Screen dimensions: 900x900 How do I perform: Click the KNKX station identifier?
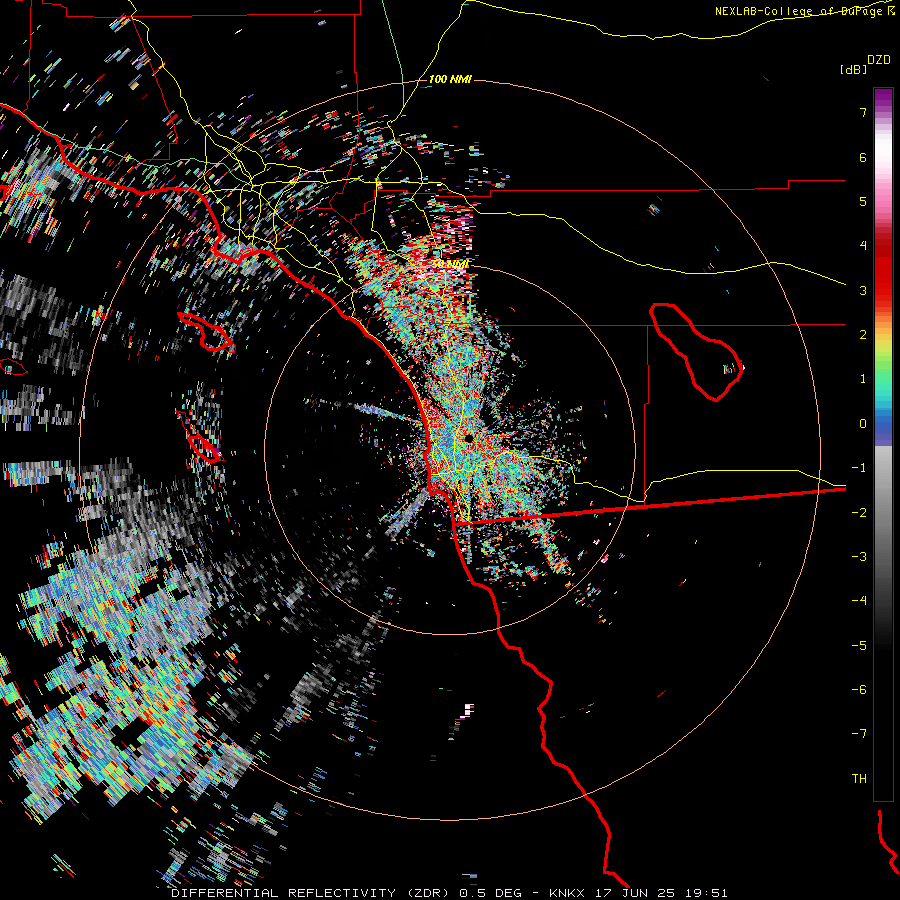click(x=567, y=893)
